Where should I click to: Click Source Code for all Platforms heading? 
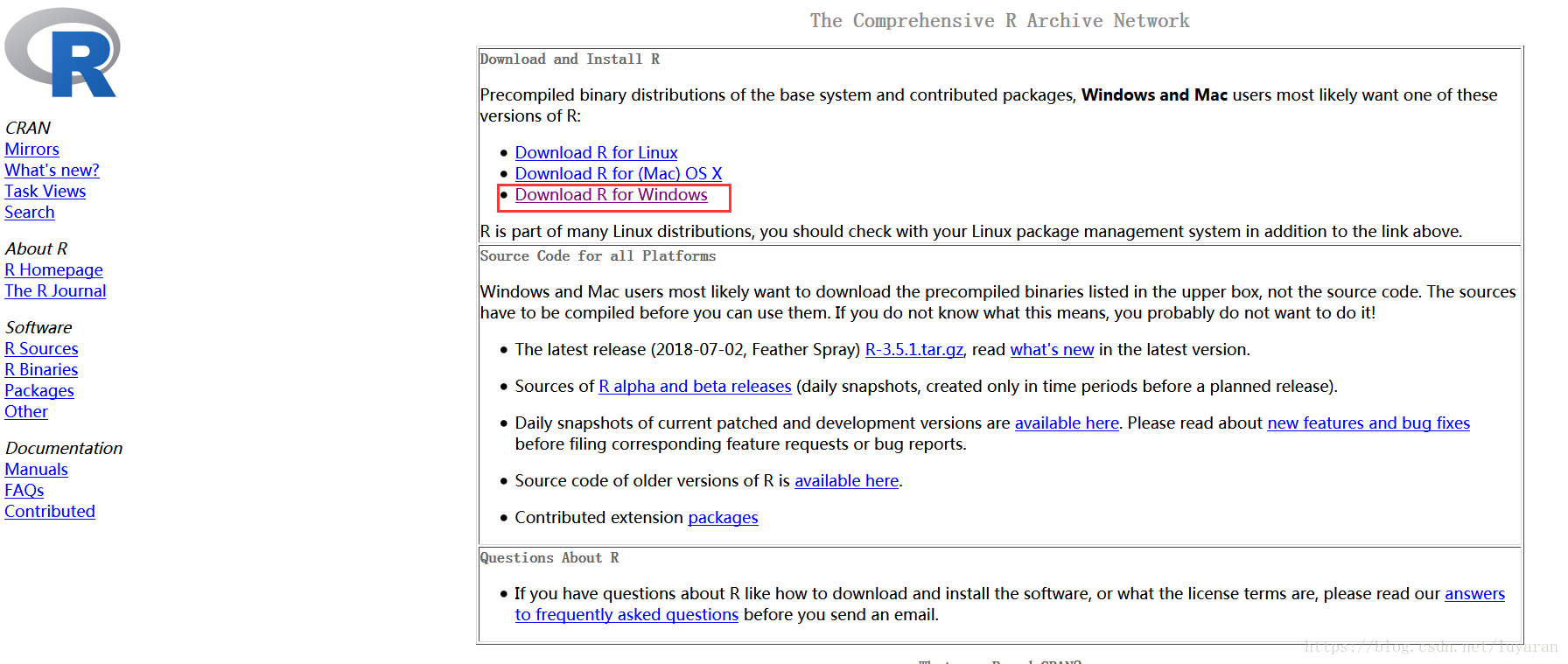coord(598,256)
